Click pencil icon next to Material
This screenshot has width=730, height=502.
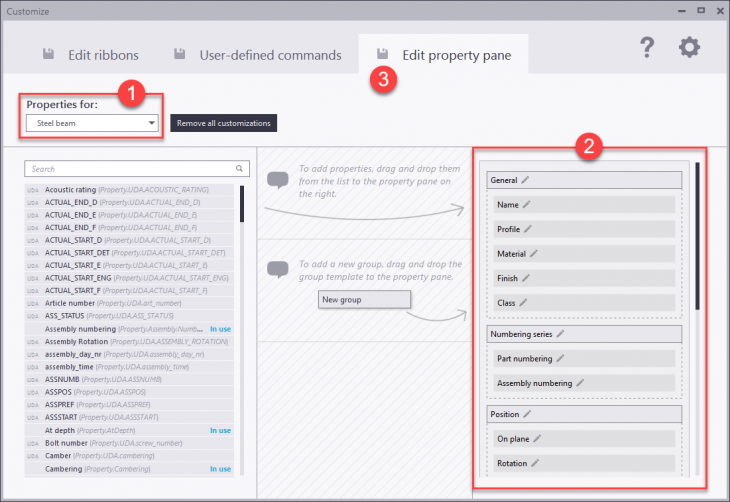[534, 253]
